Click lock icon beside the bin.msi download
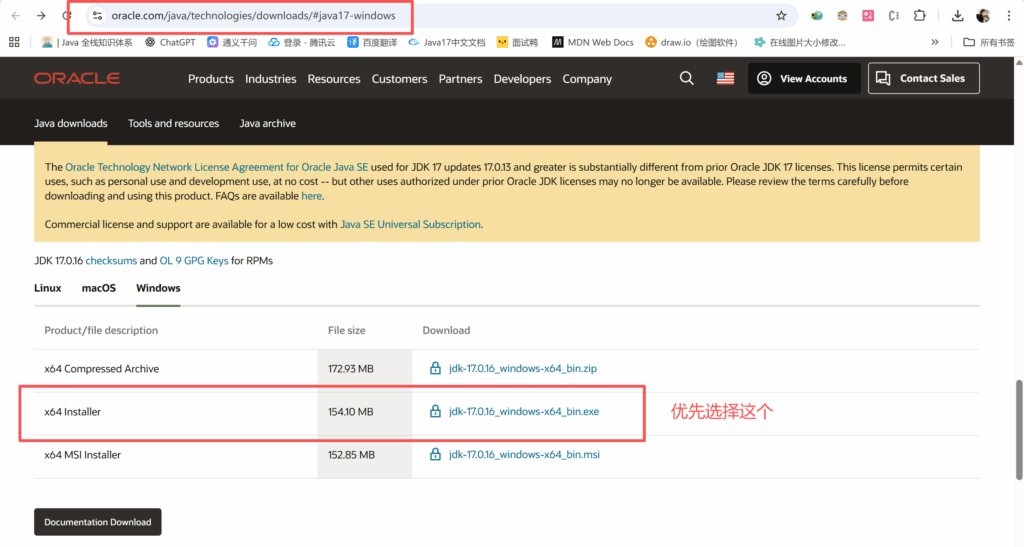This screenshot has height=547, width=1024. pos(435,454)
